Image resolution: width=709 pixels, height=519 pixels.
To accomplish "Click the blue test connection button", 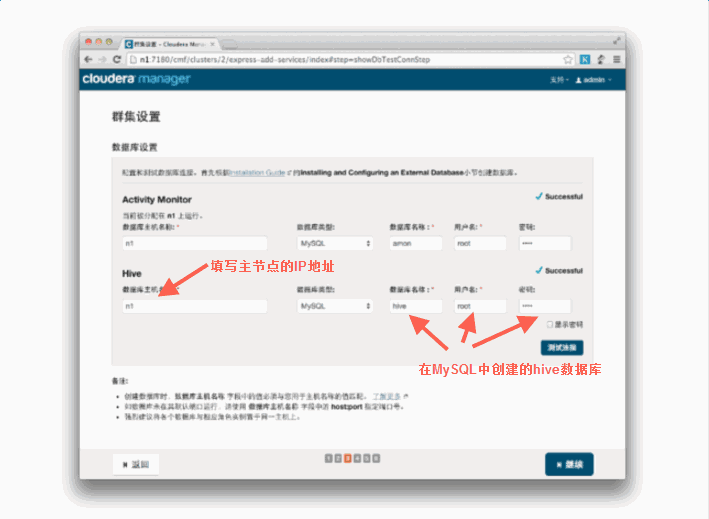I will point(562,348).
